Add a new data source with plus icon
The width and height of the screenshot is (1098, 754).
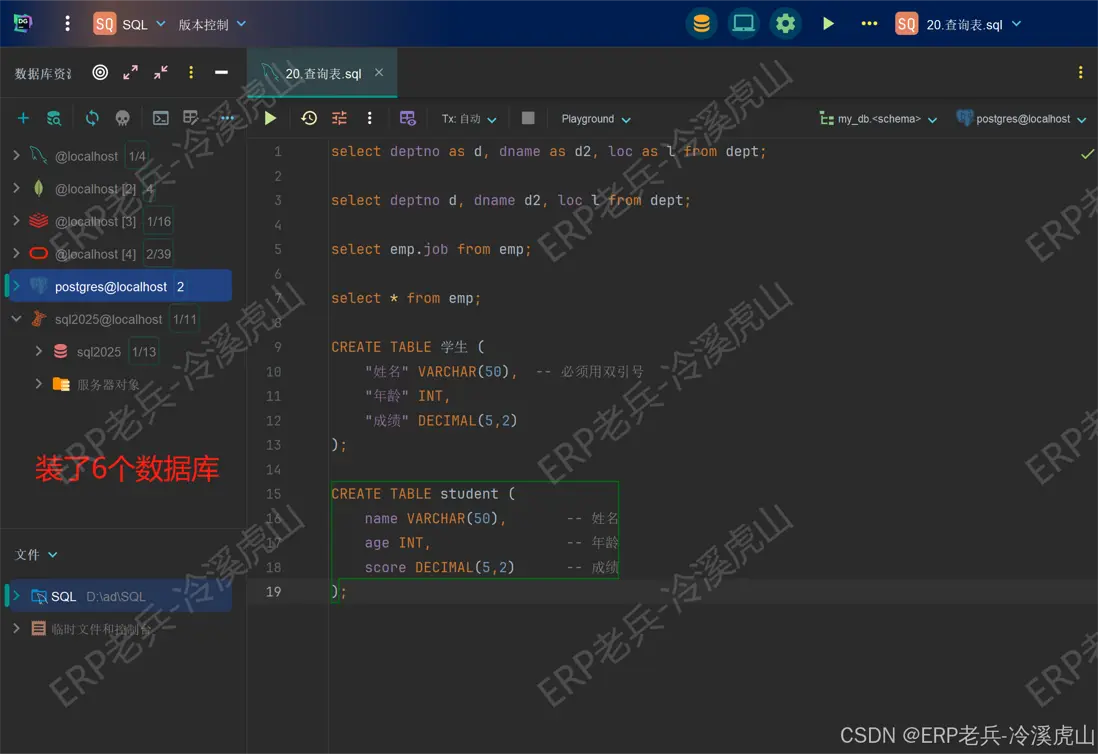23,118
